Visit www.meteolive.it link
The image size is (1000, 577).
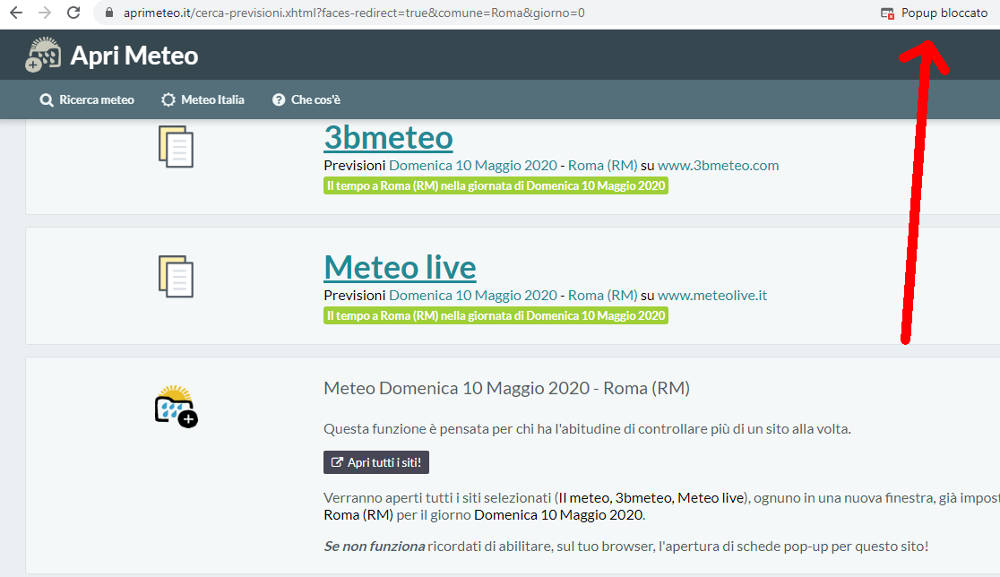coord(712,295)
